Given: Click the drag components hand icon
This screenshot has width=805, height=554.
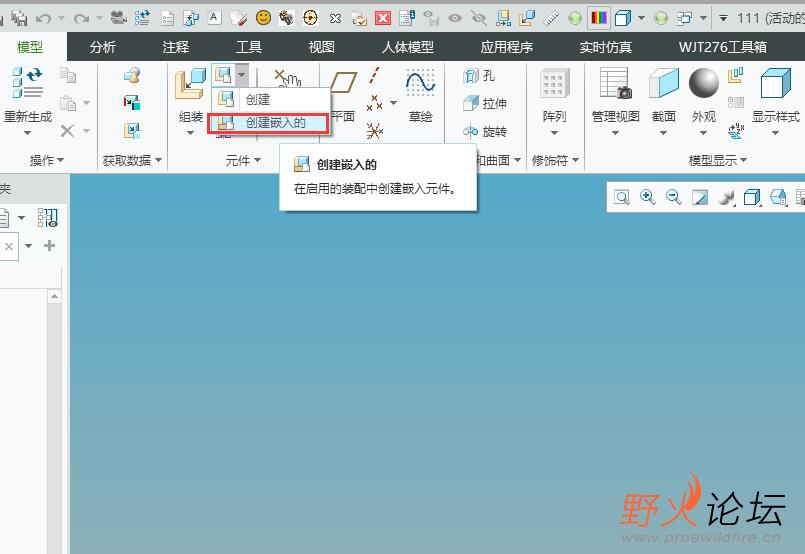Looking at the screenshot, I should point(288,79).
